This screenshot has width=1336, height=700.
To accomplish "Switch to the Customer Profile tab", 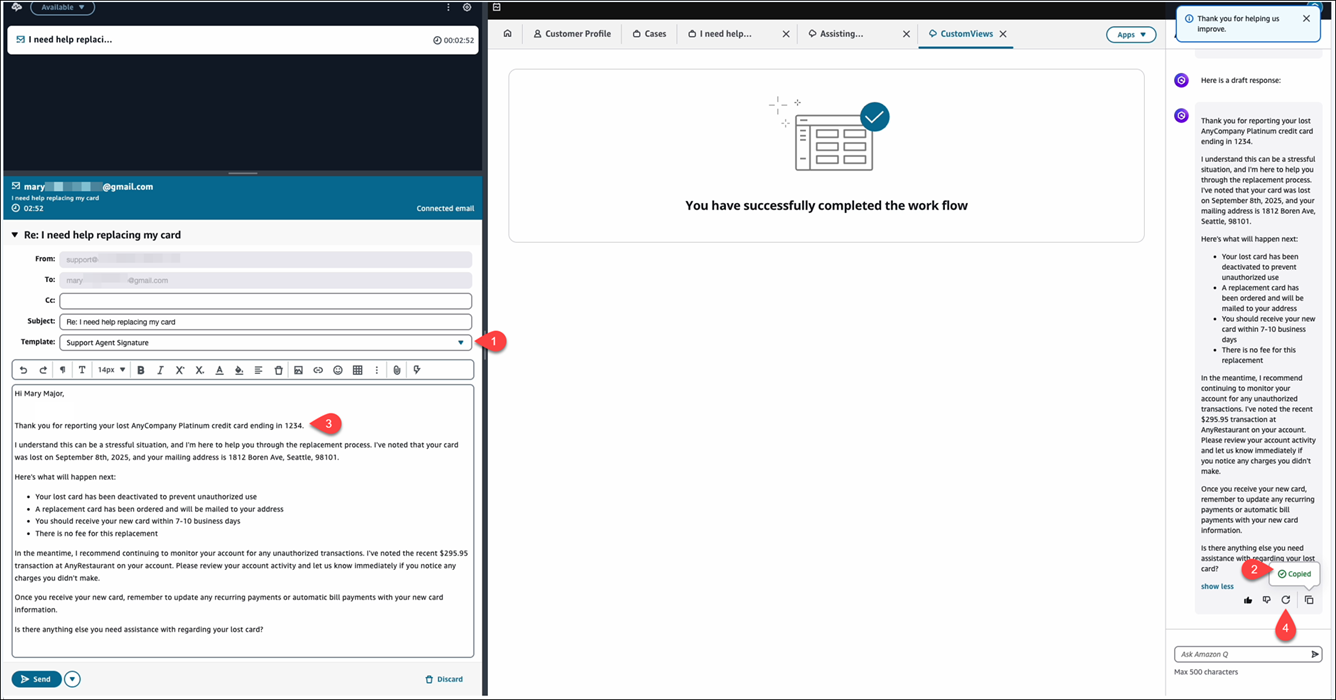I will tap(572, 33).
